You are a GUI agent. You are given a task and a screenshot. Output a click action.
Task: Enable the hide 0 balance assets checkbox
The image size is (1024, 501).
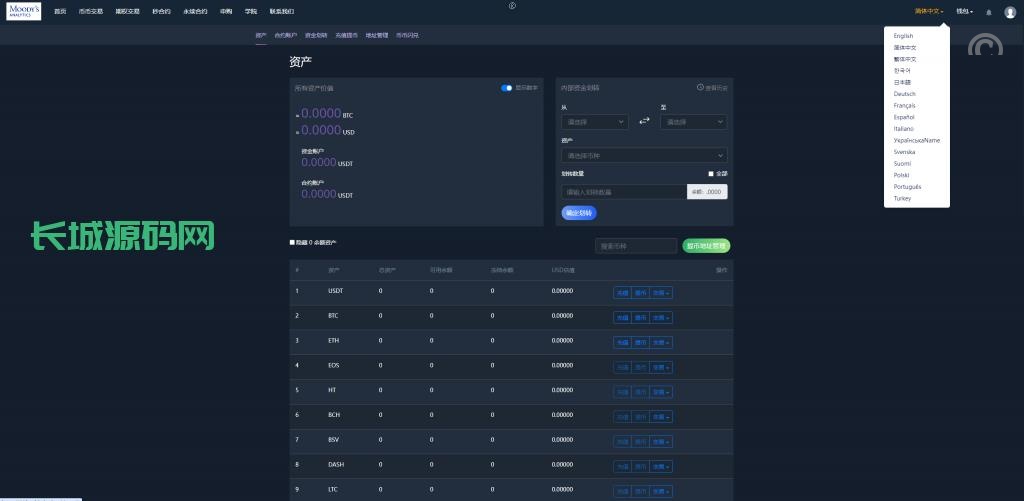[x=292, y=242]
